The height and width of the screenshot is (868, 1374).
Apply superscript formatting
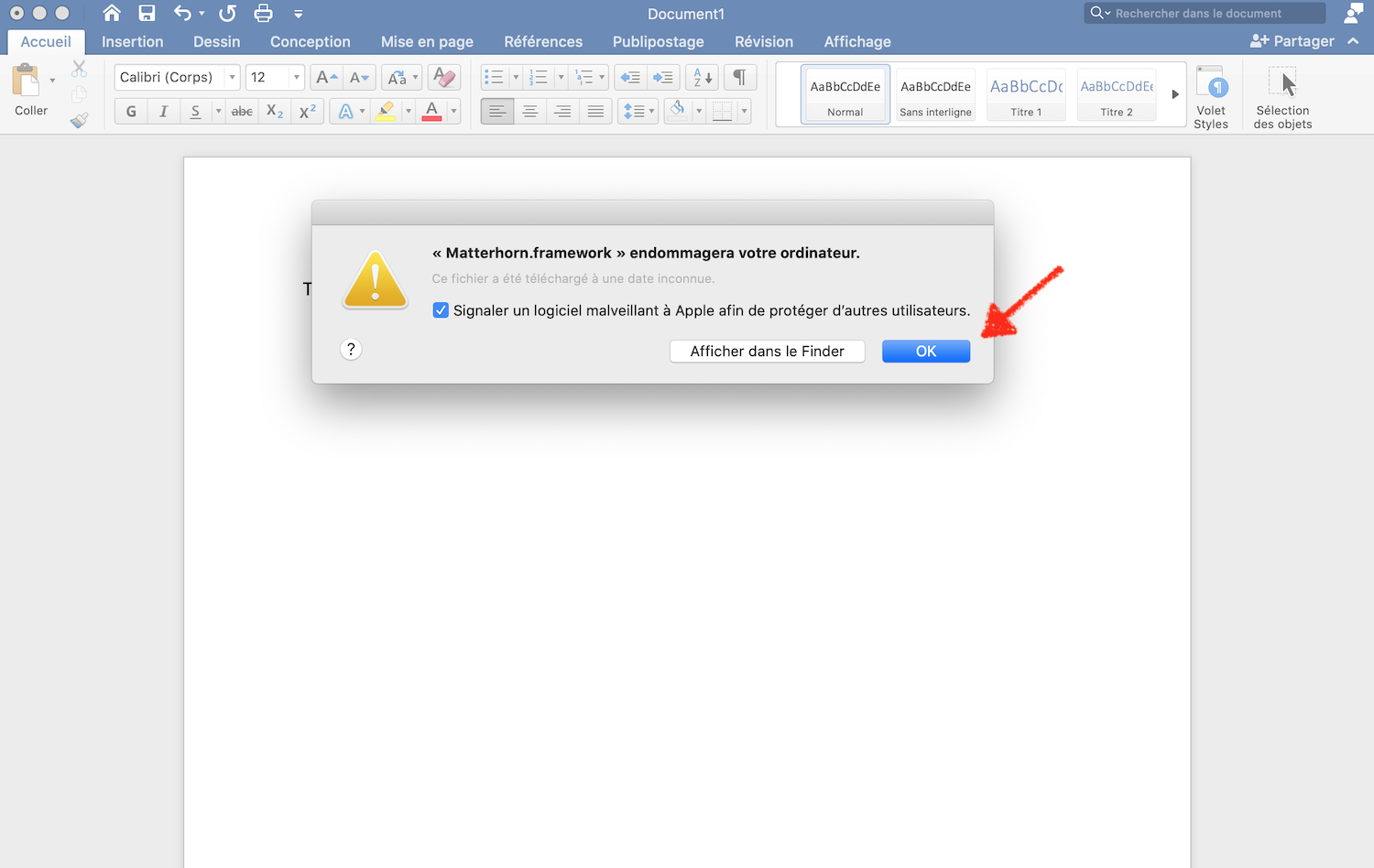click(x=308, y=112)
